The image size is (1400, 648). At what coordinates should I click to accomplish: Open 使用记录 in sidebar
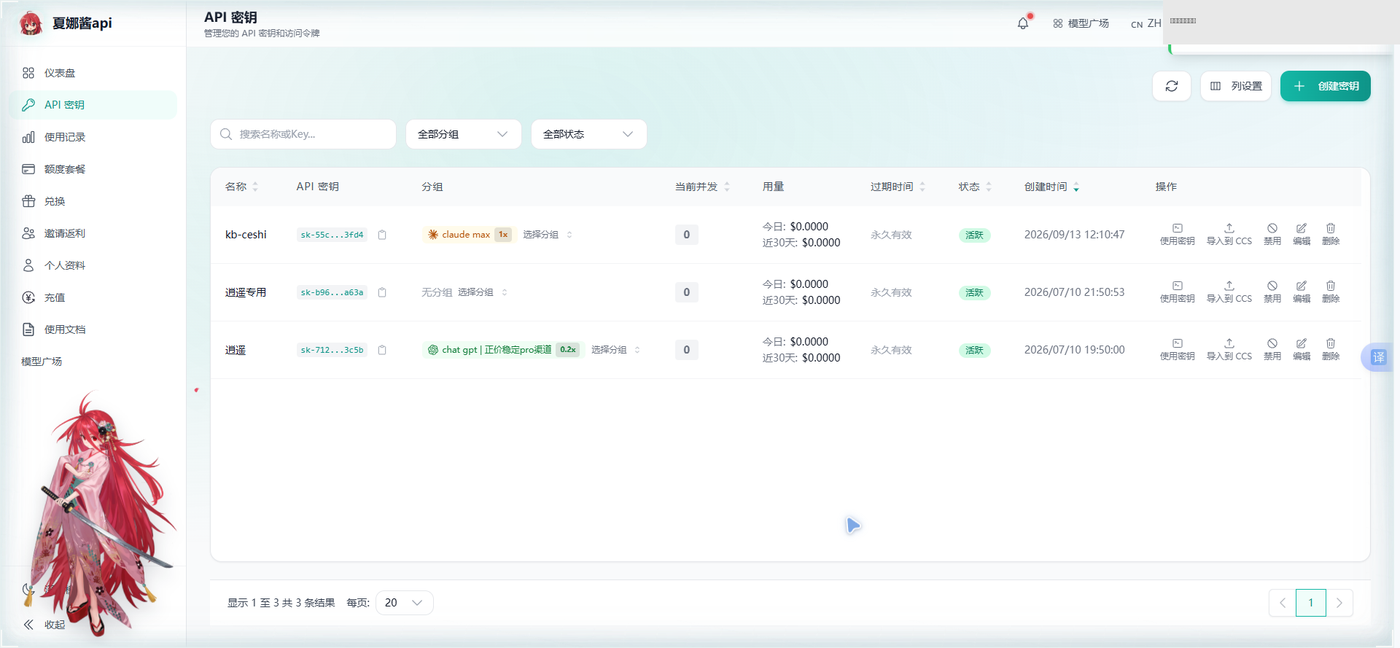(94, 137)
